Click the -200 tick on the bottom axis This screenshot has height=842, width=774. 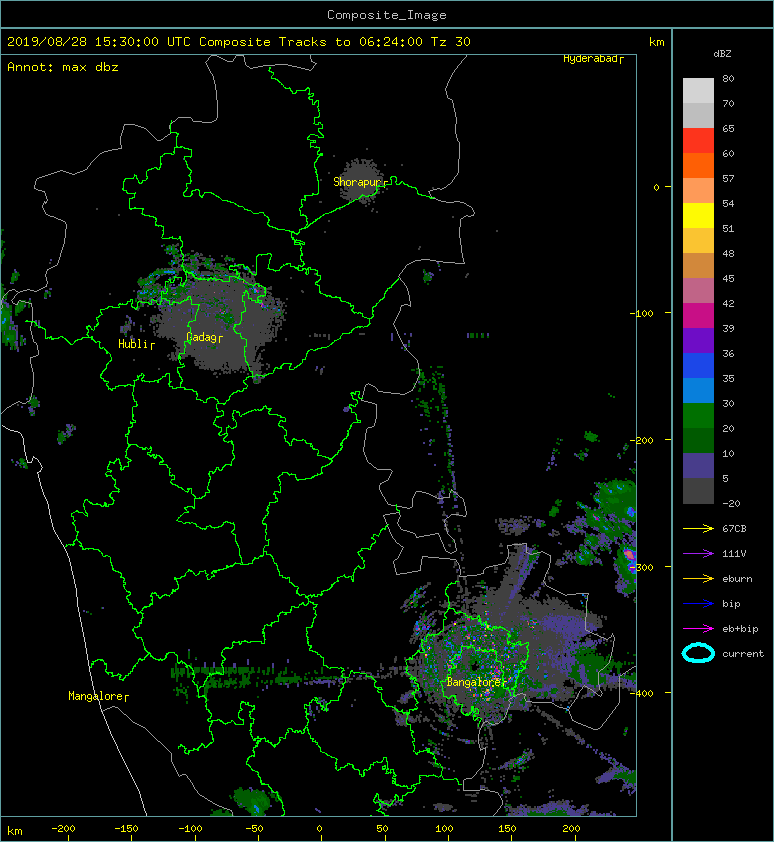coord(63,829)
